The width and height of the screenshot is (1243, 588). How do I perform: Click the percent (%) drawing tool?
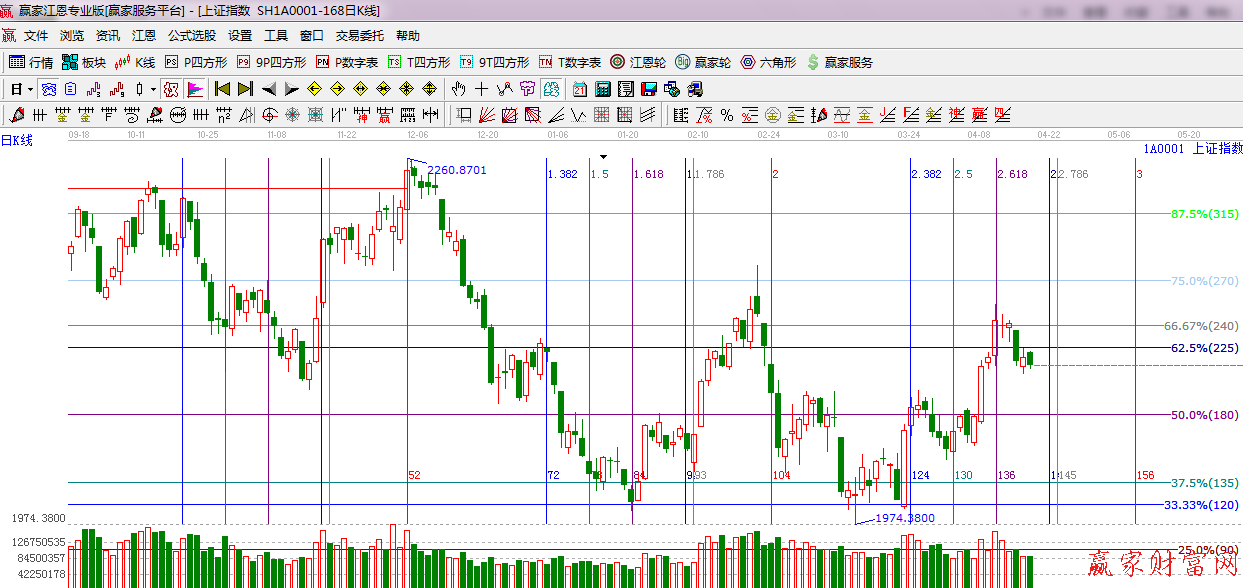click(726, 115)
